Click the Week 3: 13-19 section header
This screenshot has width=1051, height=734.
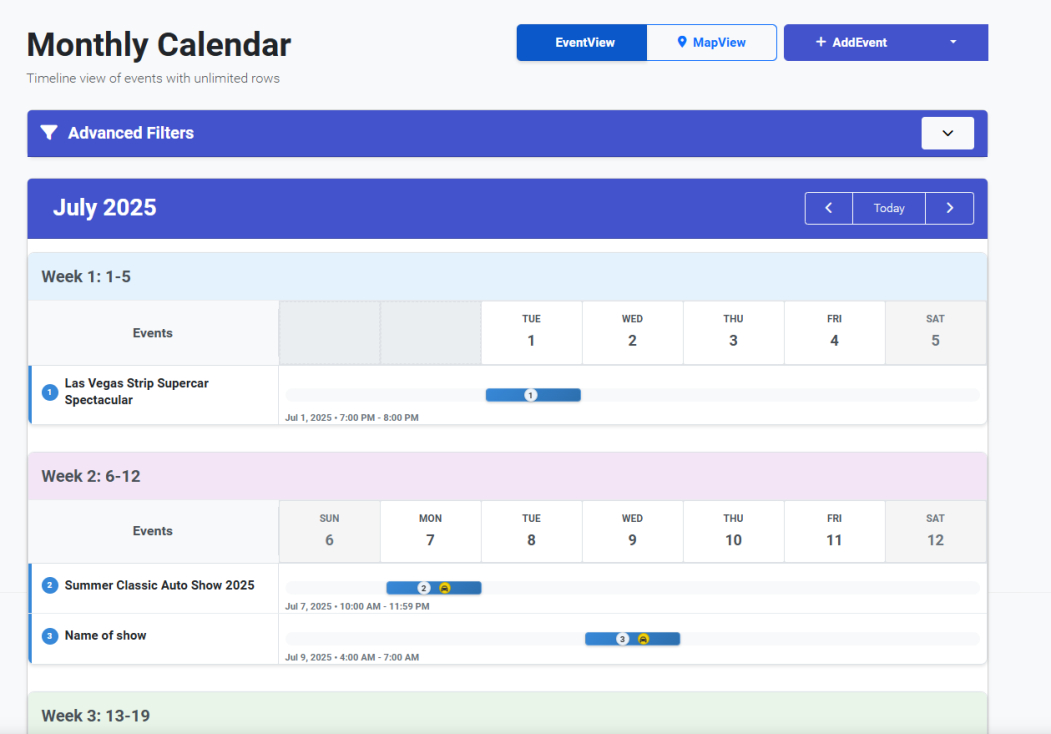pyautogui.click(x=95, y=715)
